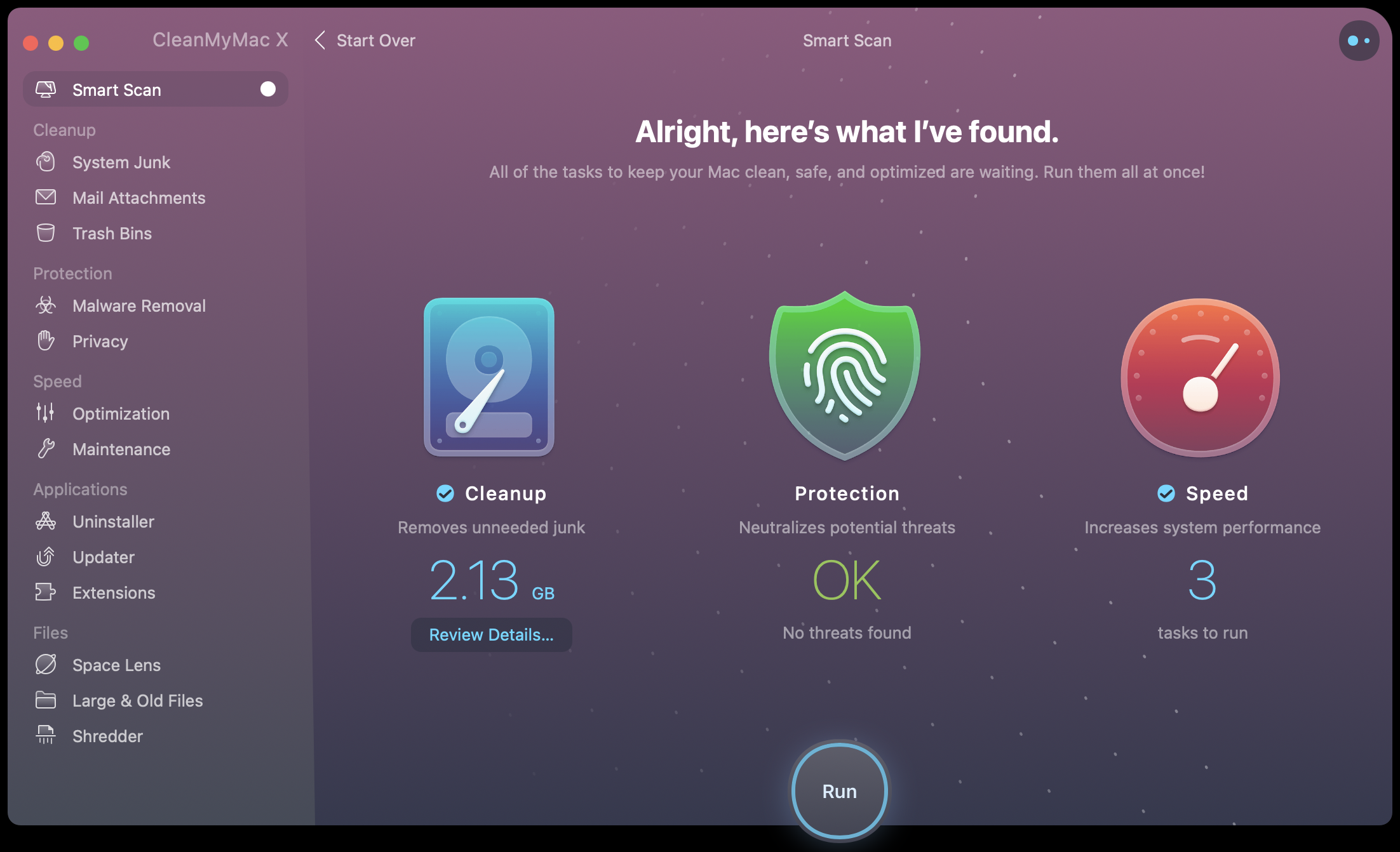Click the green OK status text

click(x=847, y=580)
